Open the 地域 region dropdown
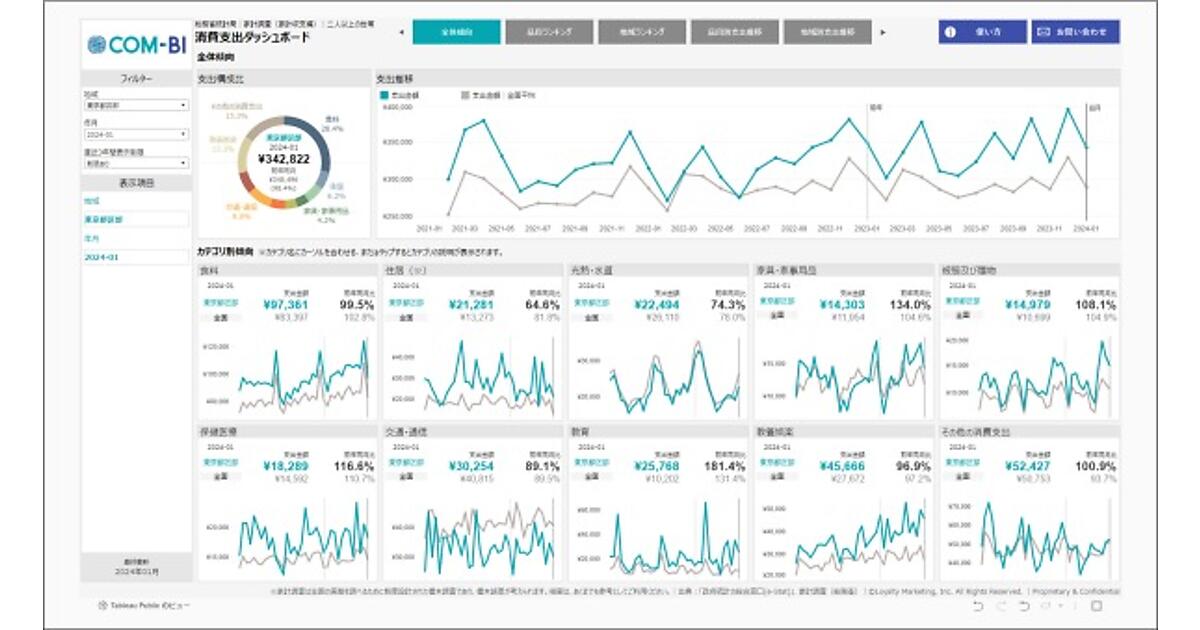The image size is (1200, 630). (135, 104)
